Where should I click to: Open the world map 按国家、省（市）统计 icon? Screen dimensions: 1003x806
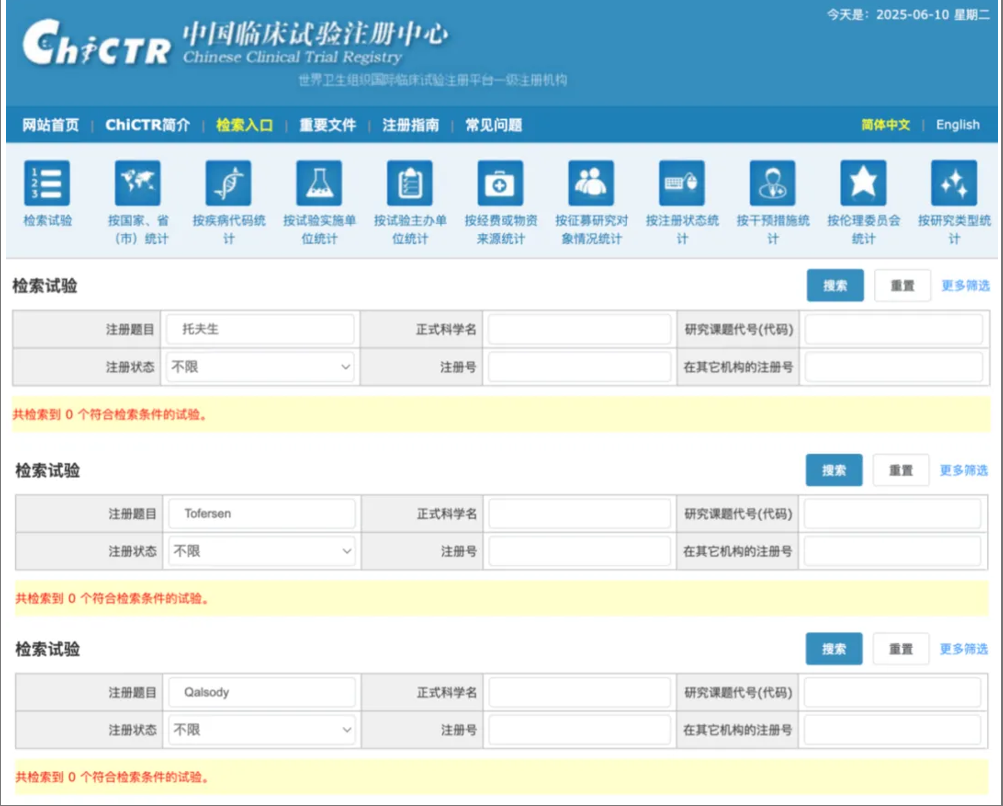138,183
